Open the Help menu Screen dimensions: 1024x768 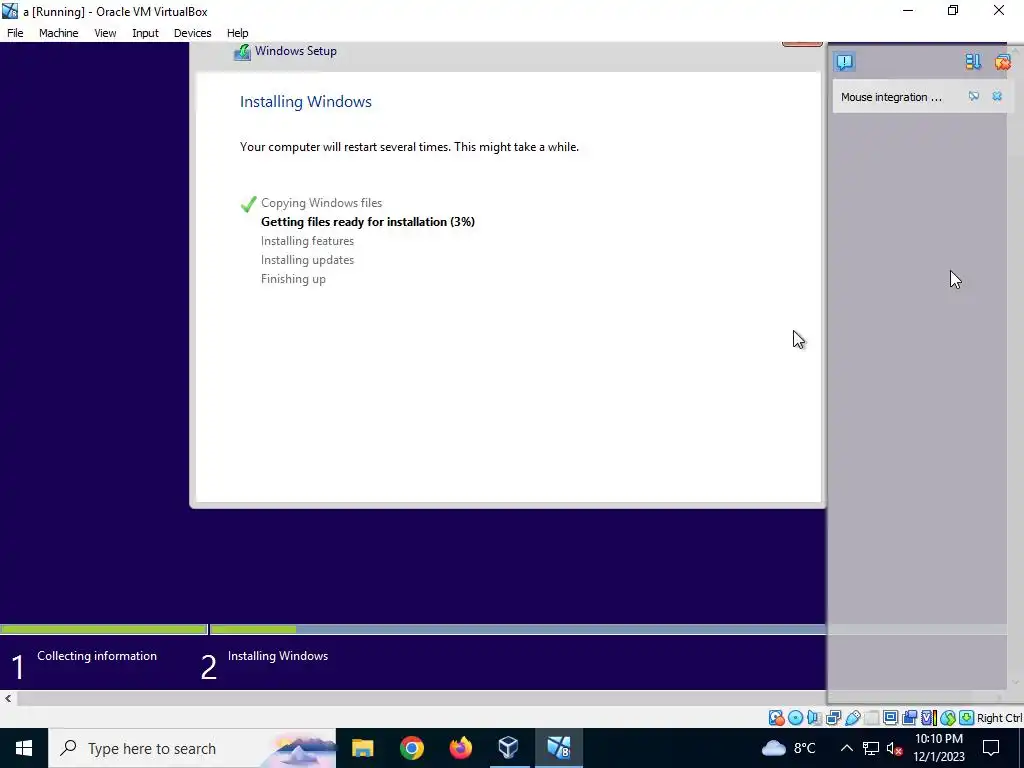pyautogui.click(x=238, y=33)
